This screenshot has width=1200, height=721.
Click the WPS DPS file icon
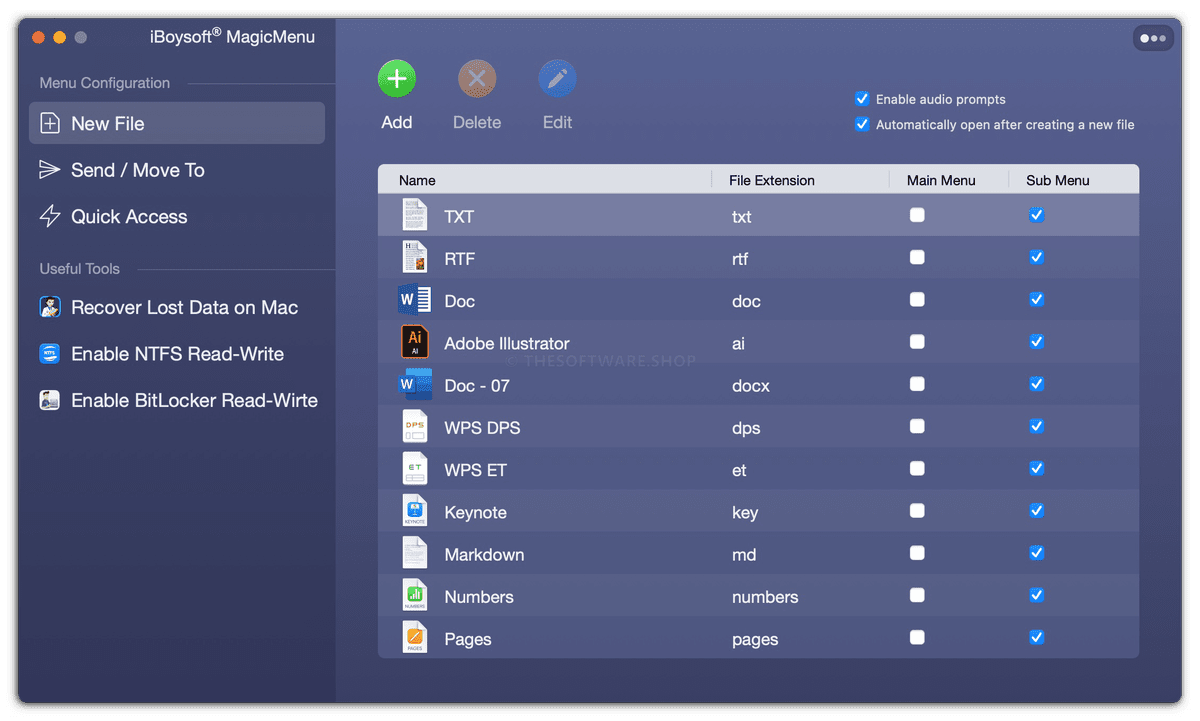pyautogui.click(x=414, y=427)
